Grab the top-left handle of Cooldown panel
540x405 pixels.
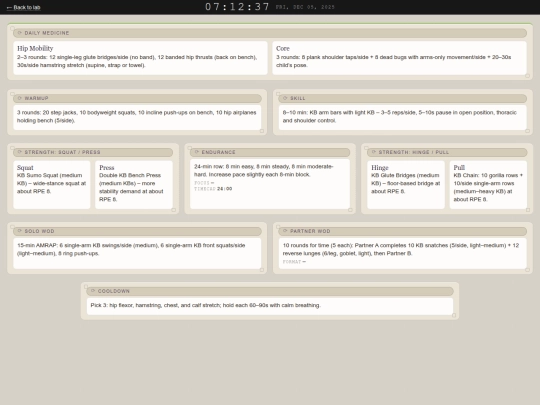(86, 287)
